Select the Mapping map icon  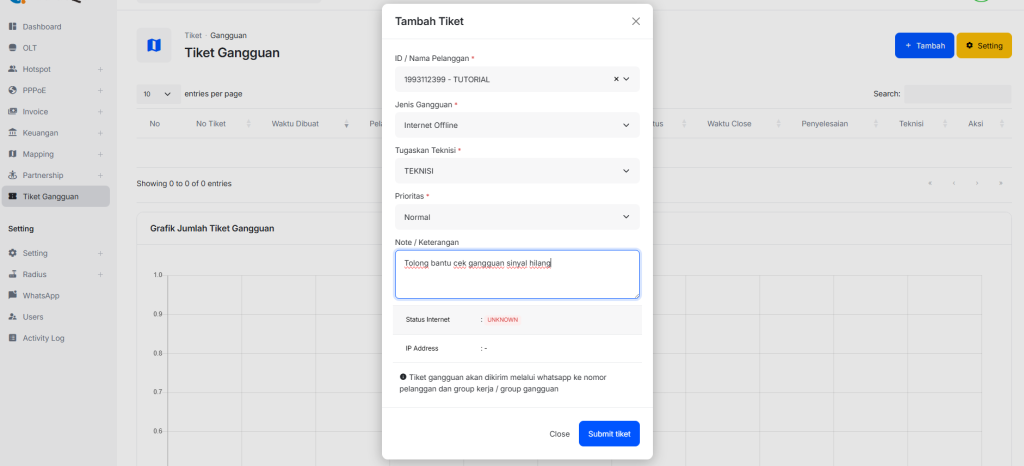click(x=12, y=154)
